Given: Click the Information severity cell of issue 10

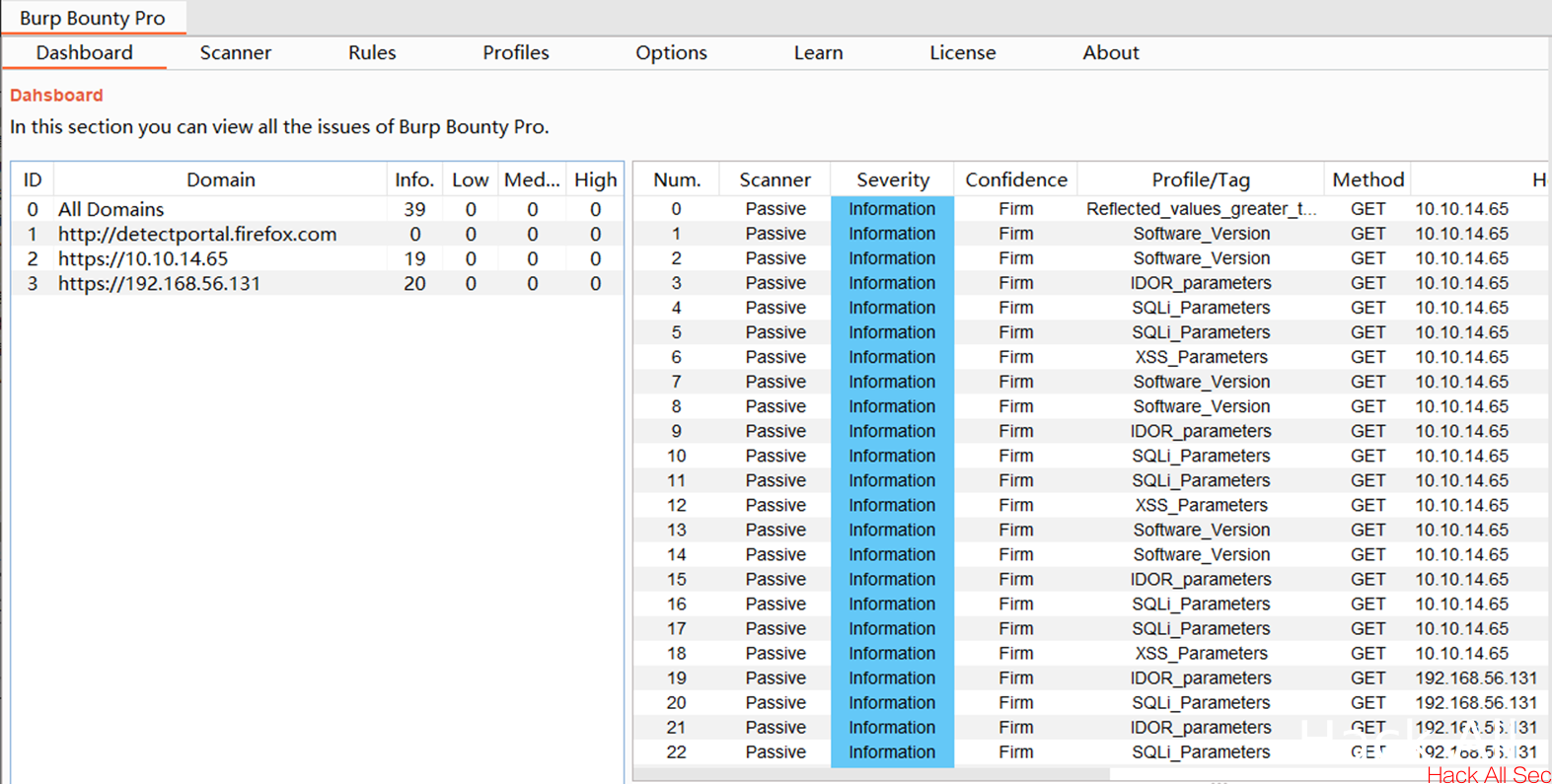Looking at the screenshot, I should (892, 456).
